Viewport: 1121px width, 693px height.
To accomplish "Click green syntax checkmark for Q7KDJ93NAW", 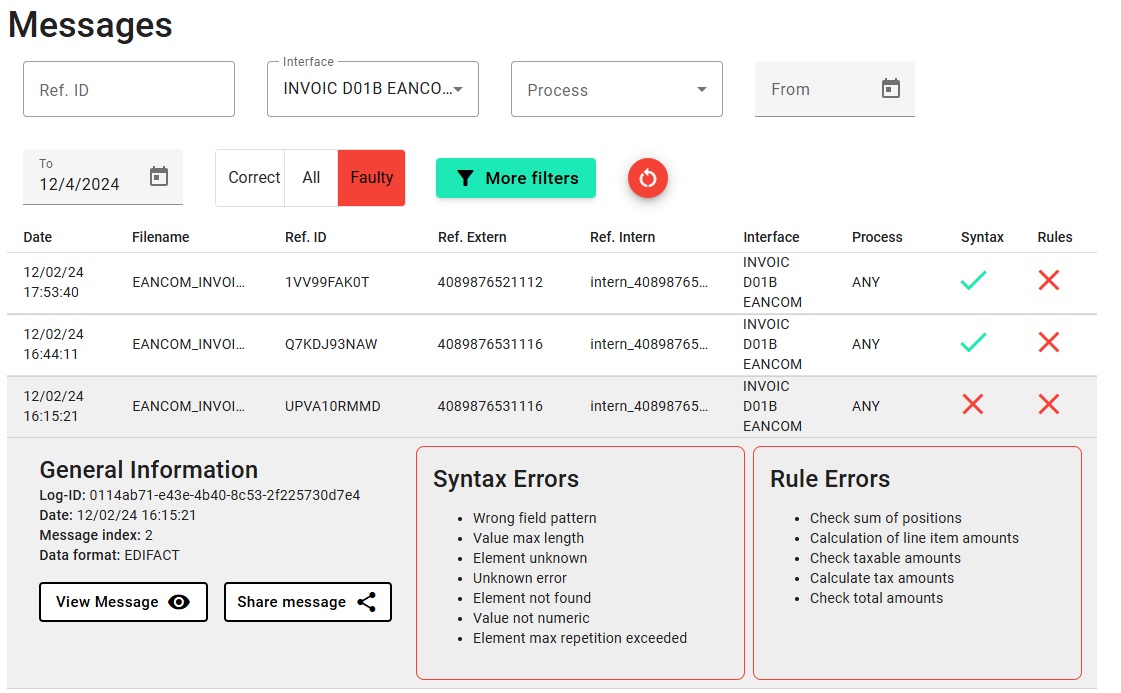I will coord(973,343).
